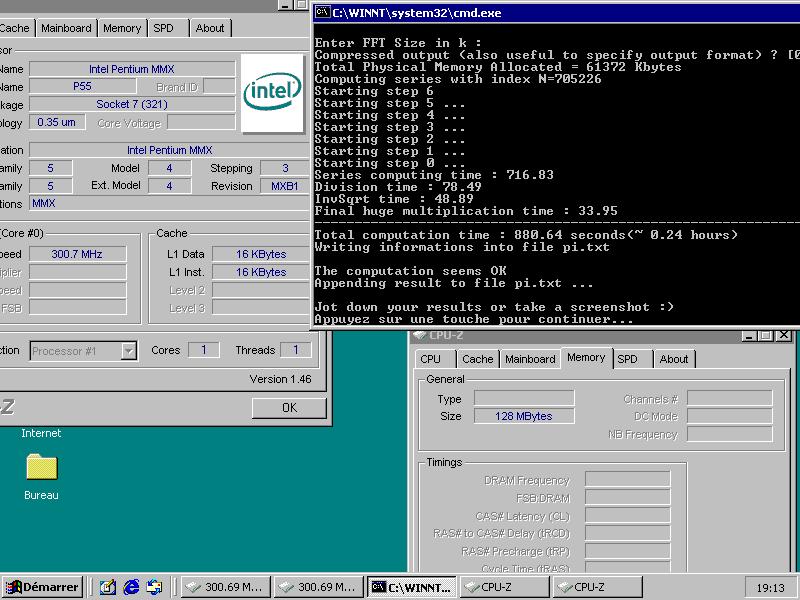Open the Mainboard tab in the processor CPU-Z window

tap(66, 28)
